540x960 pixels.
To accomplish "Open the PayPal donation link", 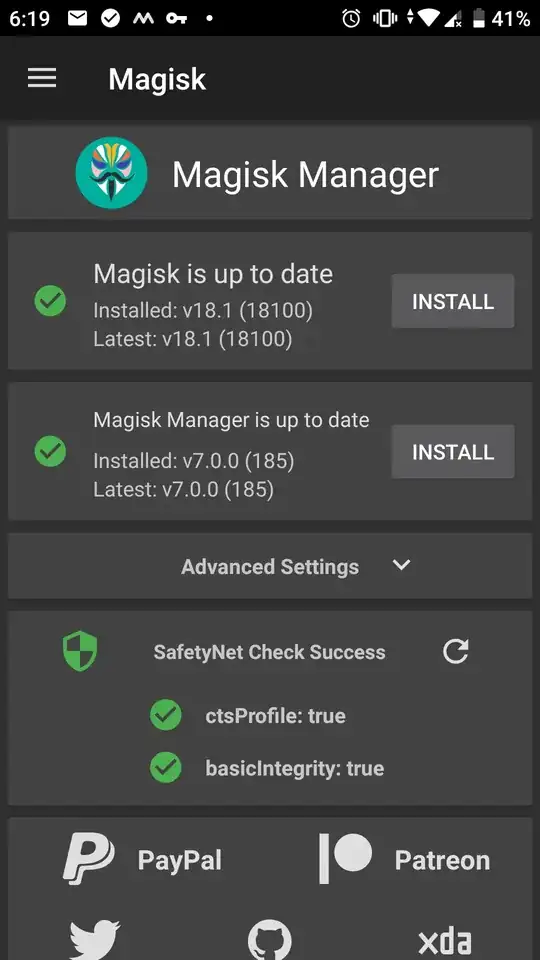I will 143,859.
